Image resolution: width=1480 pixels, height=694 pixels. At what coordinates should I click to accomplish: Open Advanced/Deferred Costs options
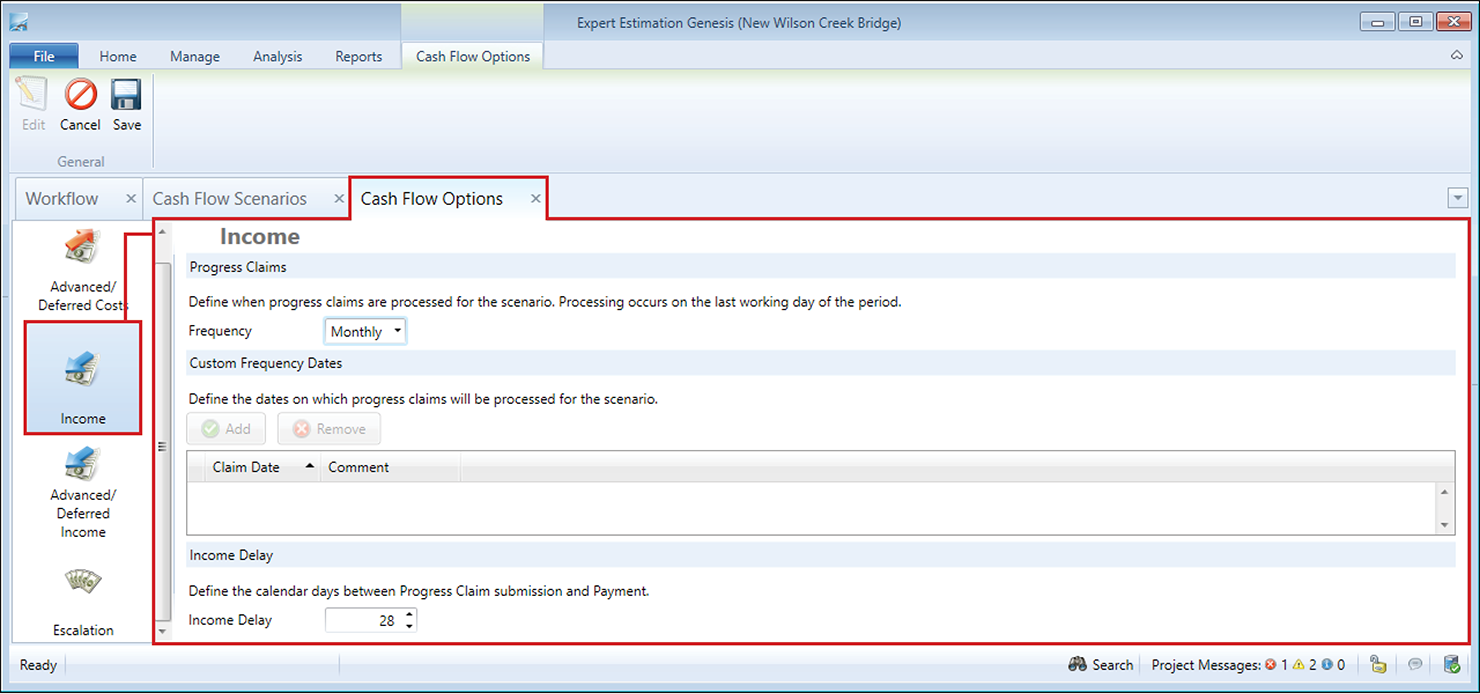[x=83, y=270]
